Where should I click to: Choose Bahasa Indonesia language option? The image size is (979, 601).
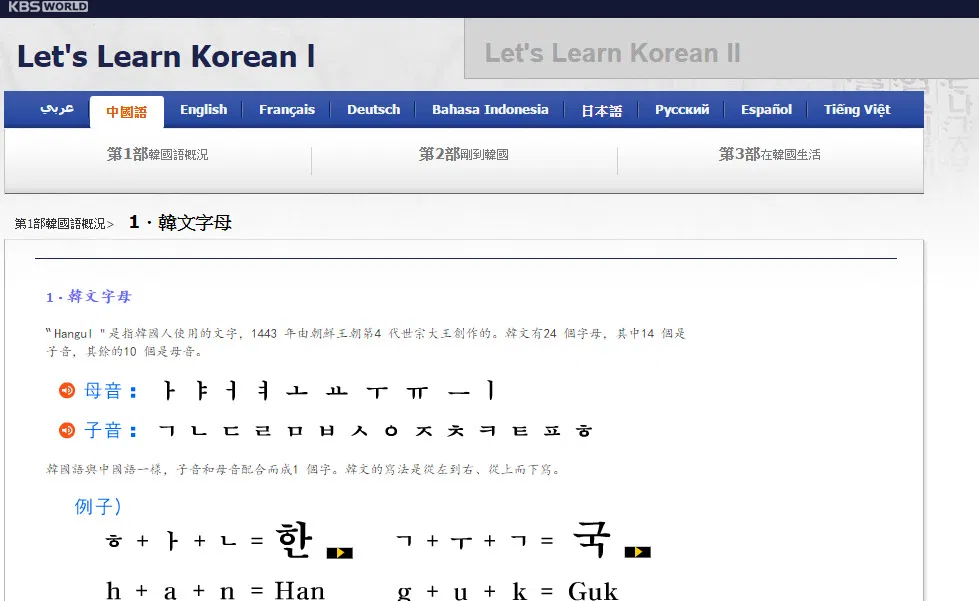pyautogui.click(x=490, y=110)
